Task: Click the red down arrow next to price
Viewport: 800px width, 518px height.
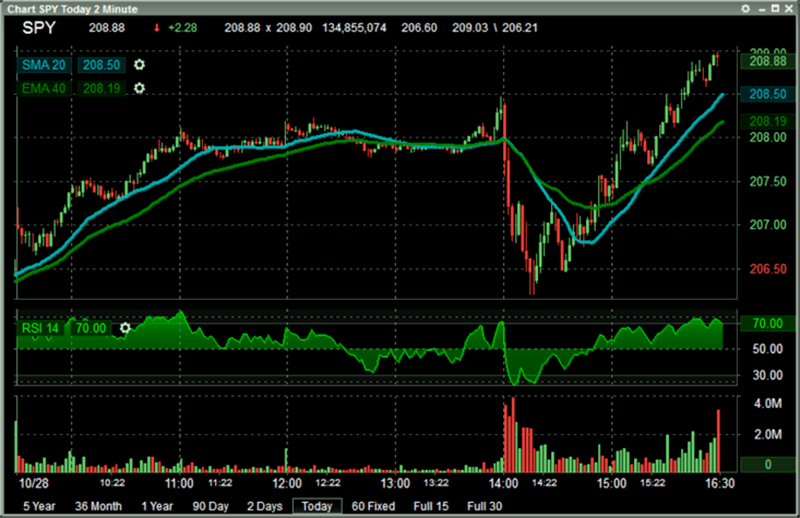Action: (x=157, y=28)
